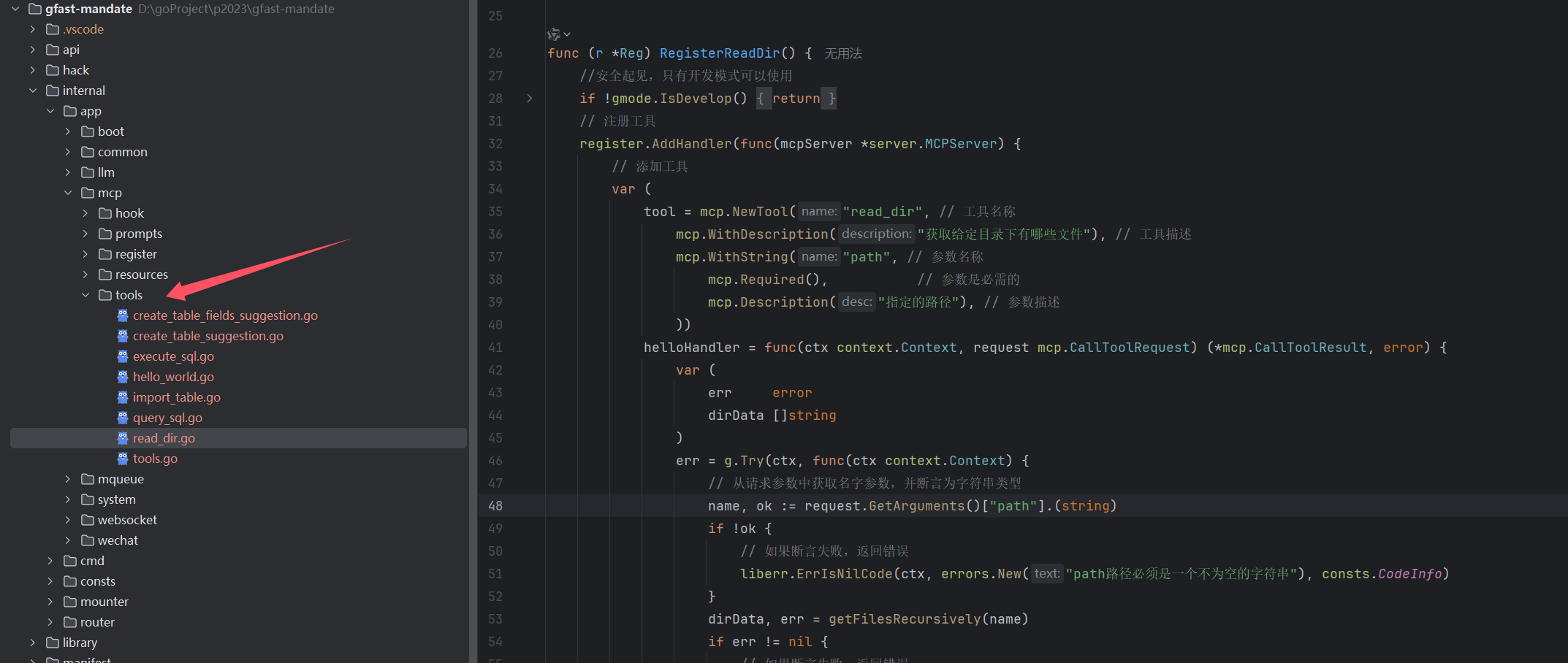The image size is (1568, 663).
Task: Click the Go file icon beside import_table.go
Action: pyautogui.click(x=123, y=397)
